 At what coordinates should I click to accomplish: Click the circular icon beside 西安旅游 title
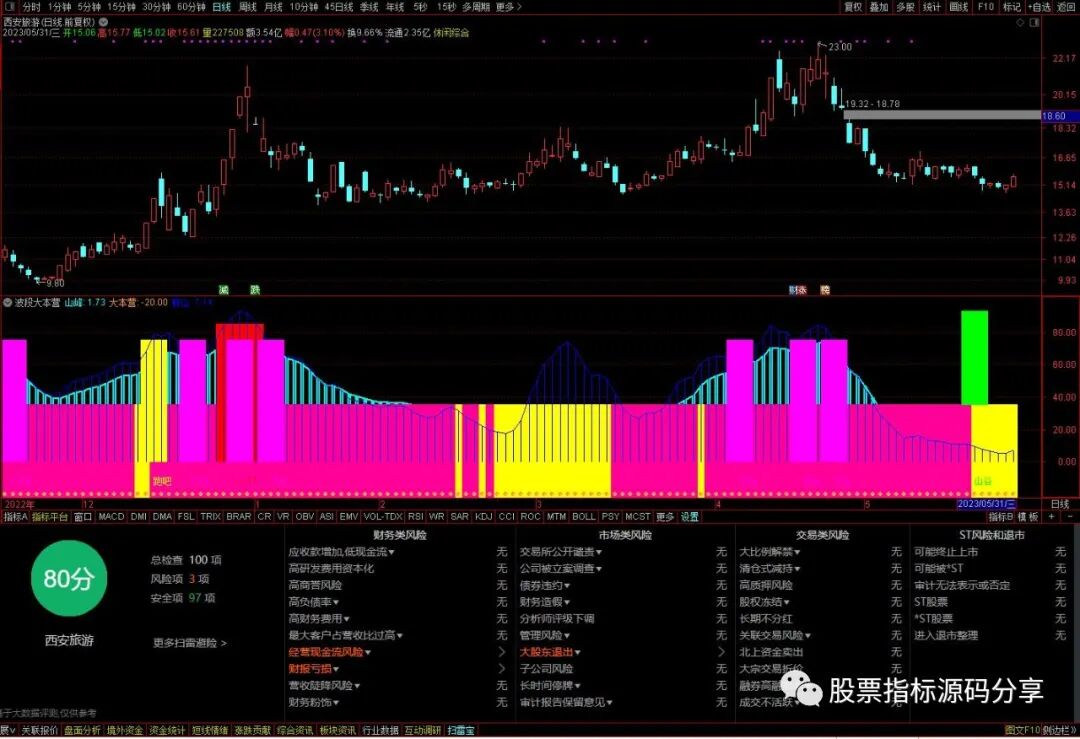tap(103, 22)
